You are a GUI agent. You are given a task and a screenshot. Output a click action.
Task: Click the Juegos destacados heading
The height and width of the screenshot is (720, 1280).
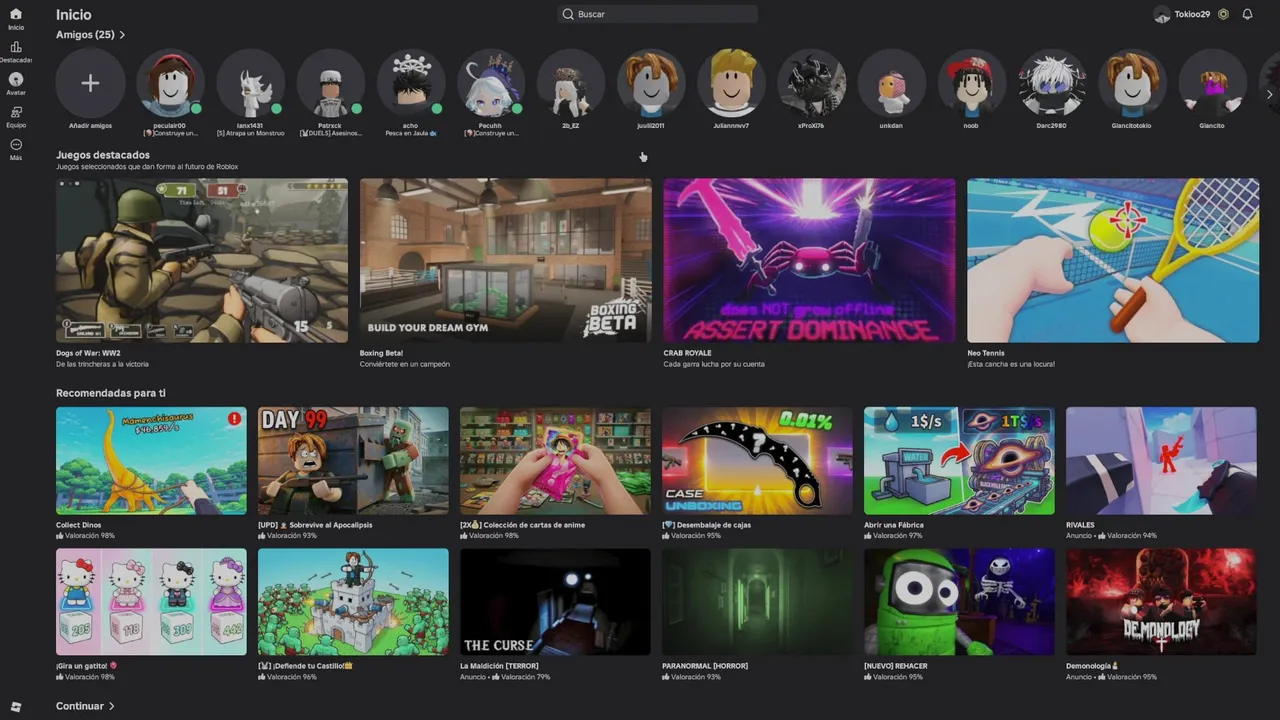click(x=103, y=155)
